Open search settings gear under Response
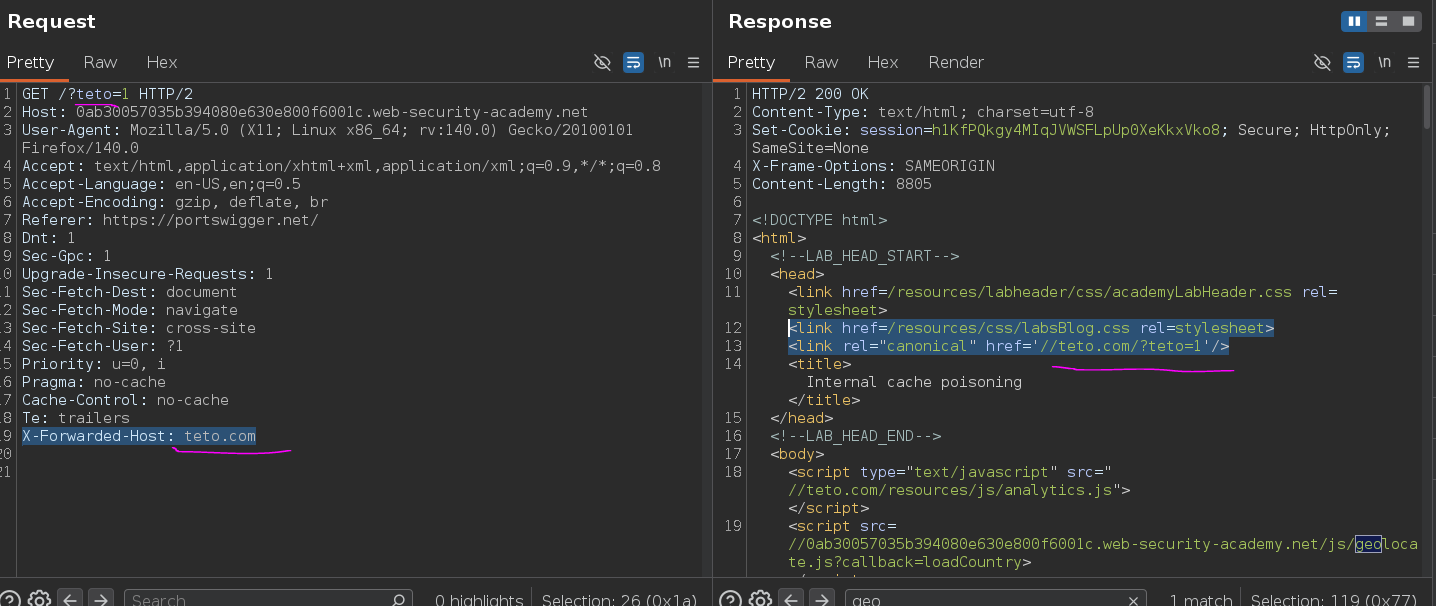Image resolution: width=1436 pixels, height=606 pixels. click(x=760, y=600)
